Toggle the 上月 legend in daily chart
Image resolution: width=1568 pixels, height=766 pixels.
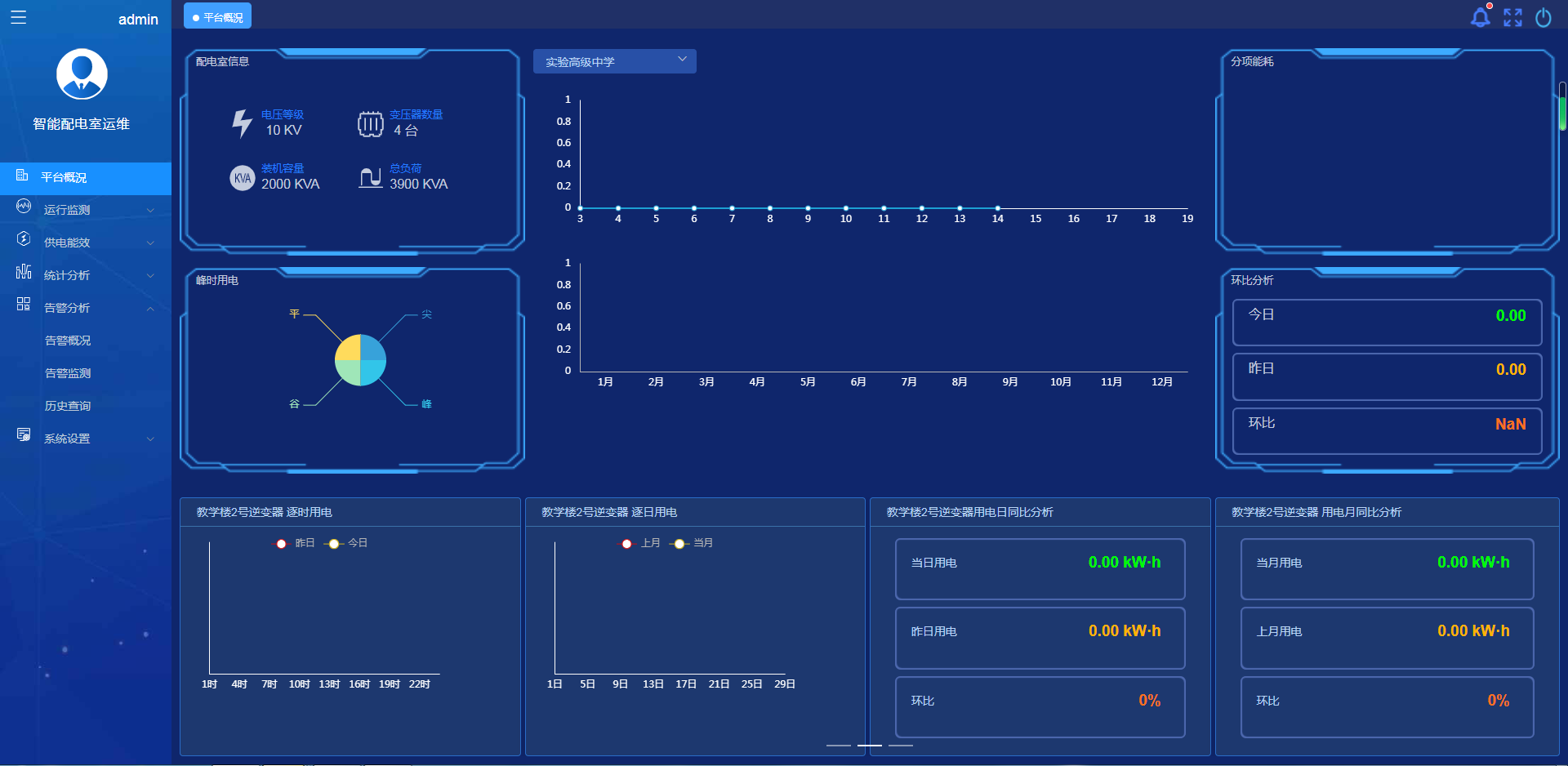pyautogui.click(x=639, y=543)
